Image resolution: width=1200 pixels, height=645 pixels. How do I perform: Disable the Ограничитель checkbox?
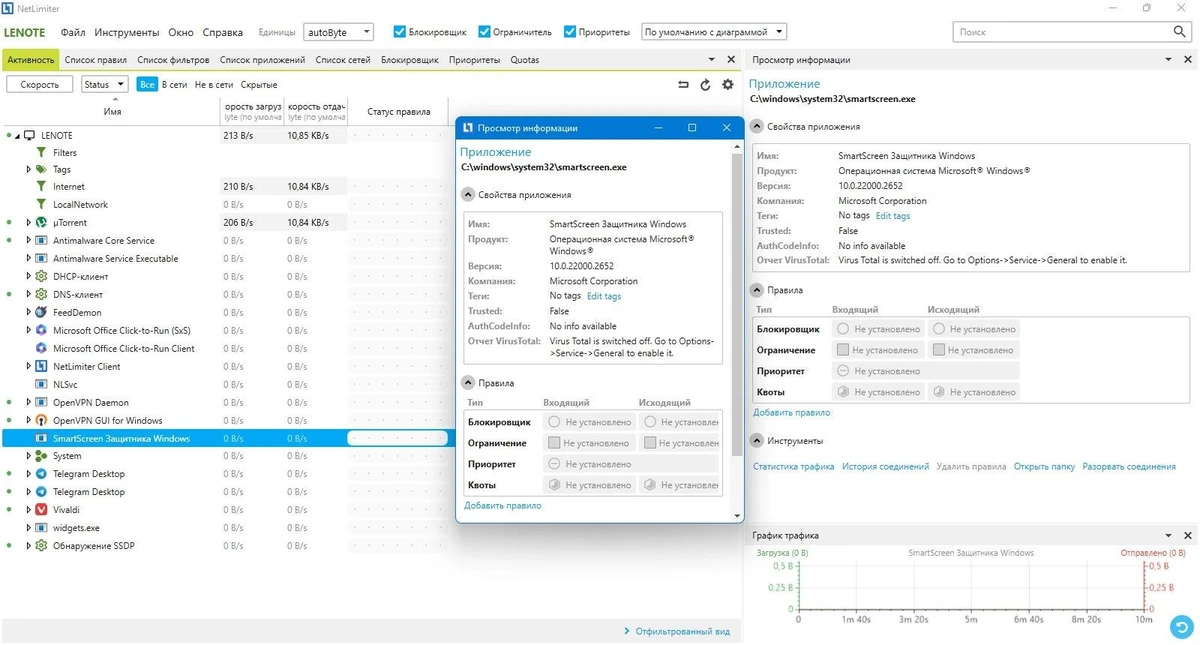(484, 32)
